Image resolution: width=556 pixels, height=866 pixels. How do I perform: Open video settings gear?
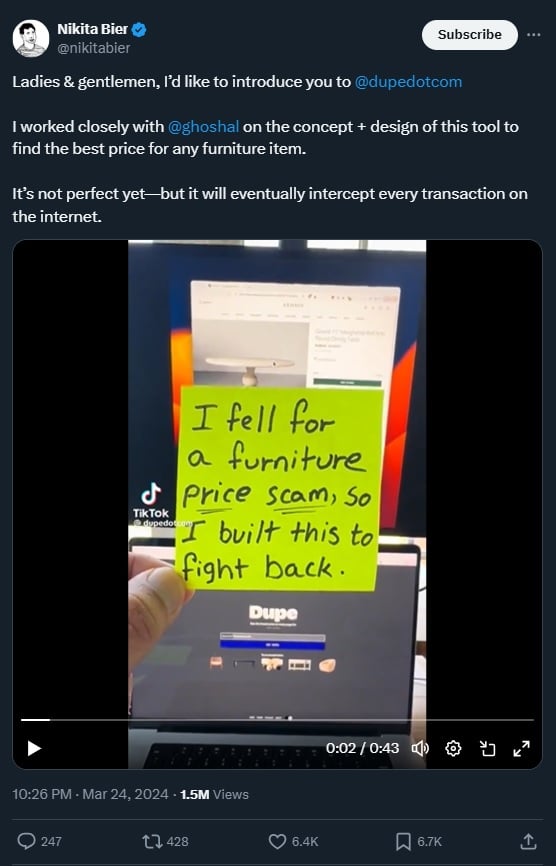click(x=453, y=748)
